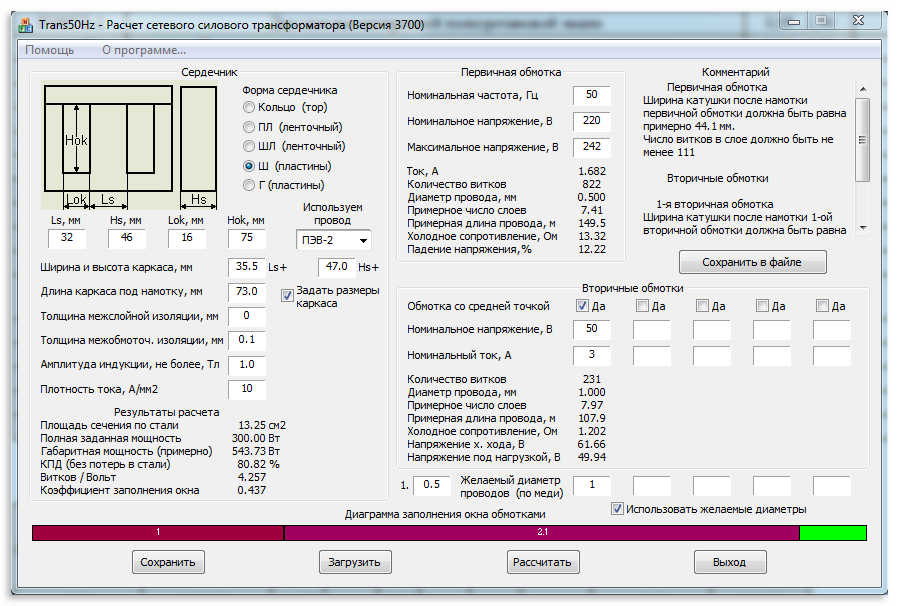Select the Ш (пластины) core shape
Image resolution: width=899 pixels, height=606 pixels.
pyautogui.click(x=287, y=166)
